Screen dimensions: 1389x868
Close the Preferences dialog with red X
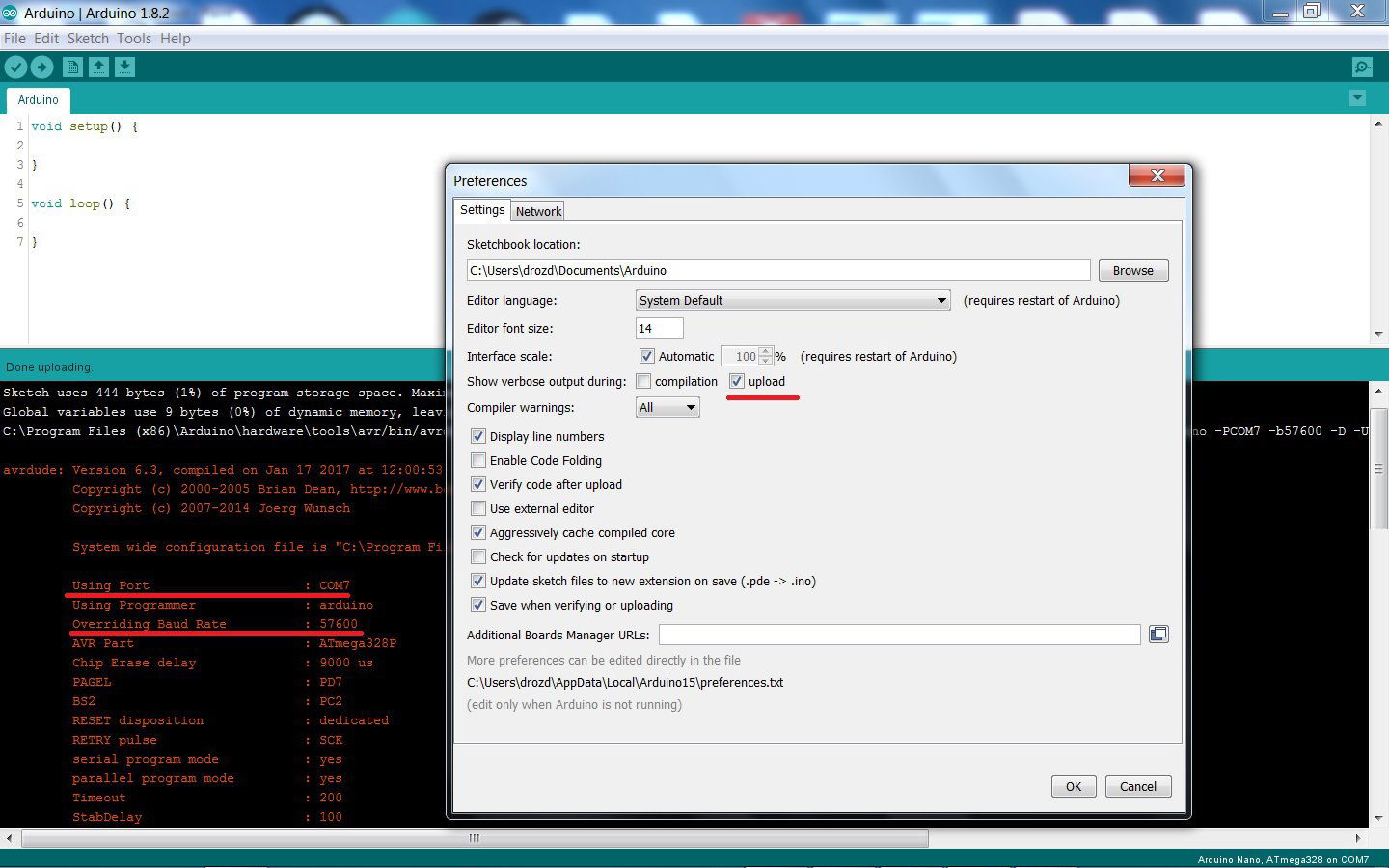(1157, 175)
